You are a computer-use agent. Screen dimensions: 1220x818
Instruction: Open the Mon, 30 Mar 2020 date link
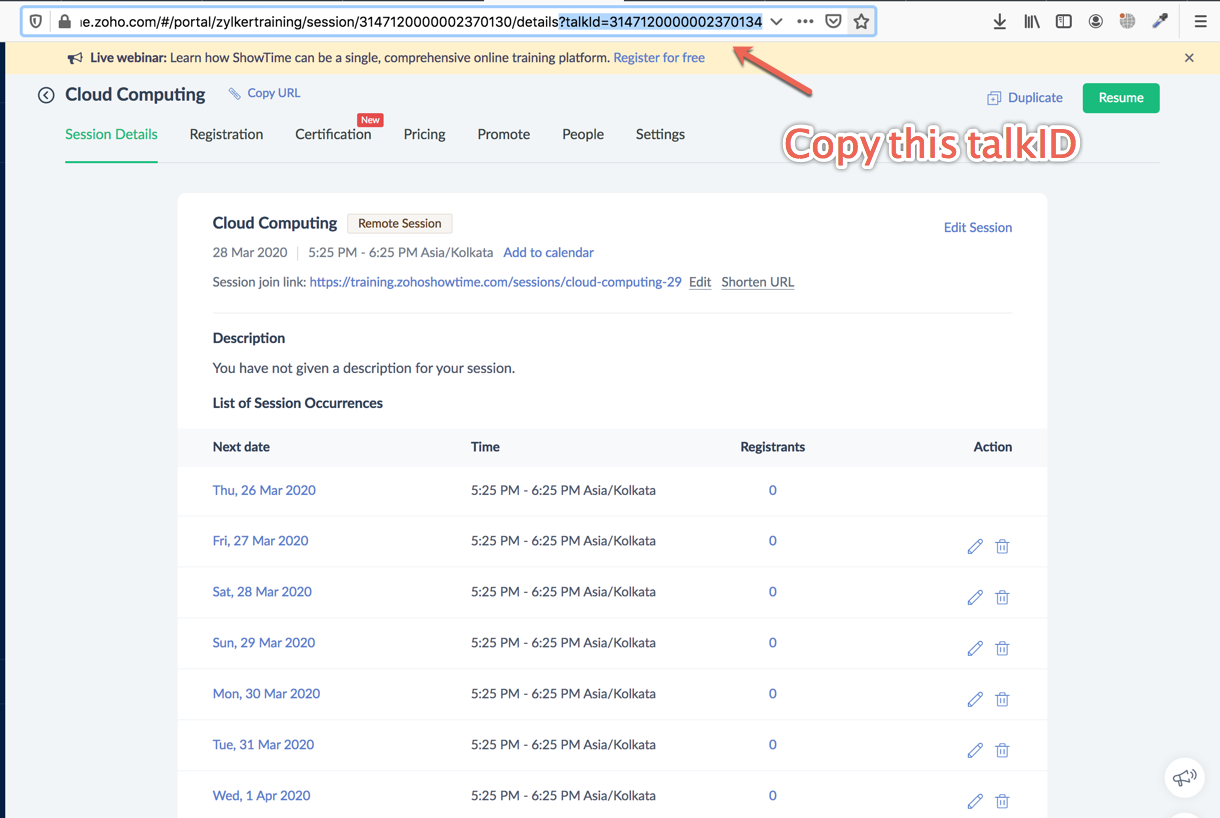pos(266,694)
